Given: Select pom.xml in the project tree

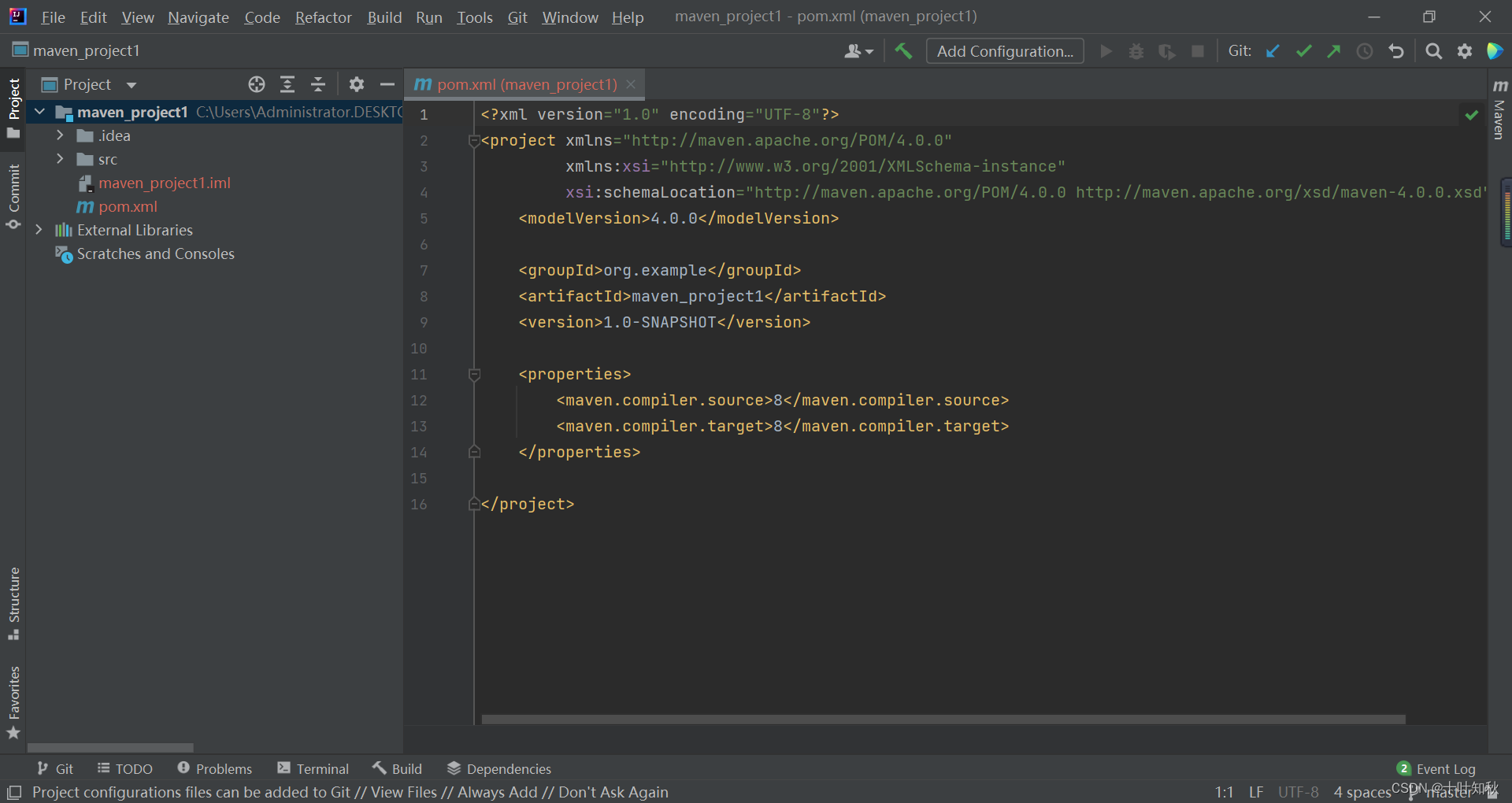Looking at the screenshot, I should (117, 206).
